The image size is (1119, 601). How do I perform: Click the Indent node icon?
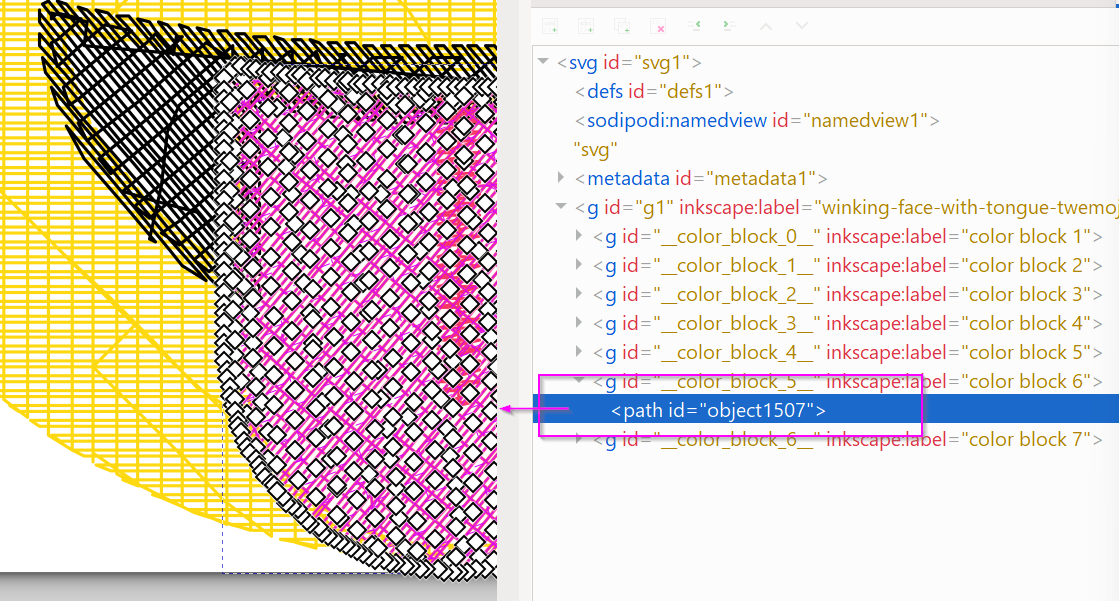coord(728,25)
